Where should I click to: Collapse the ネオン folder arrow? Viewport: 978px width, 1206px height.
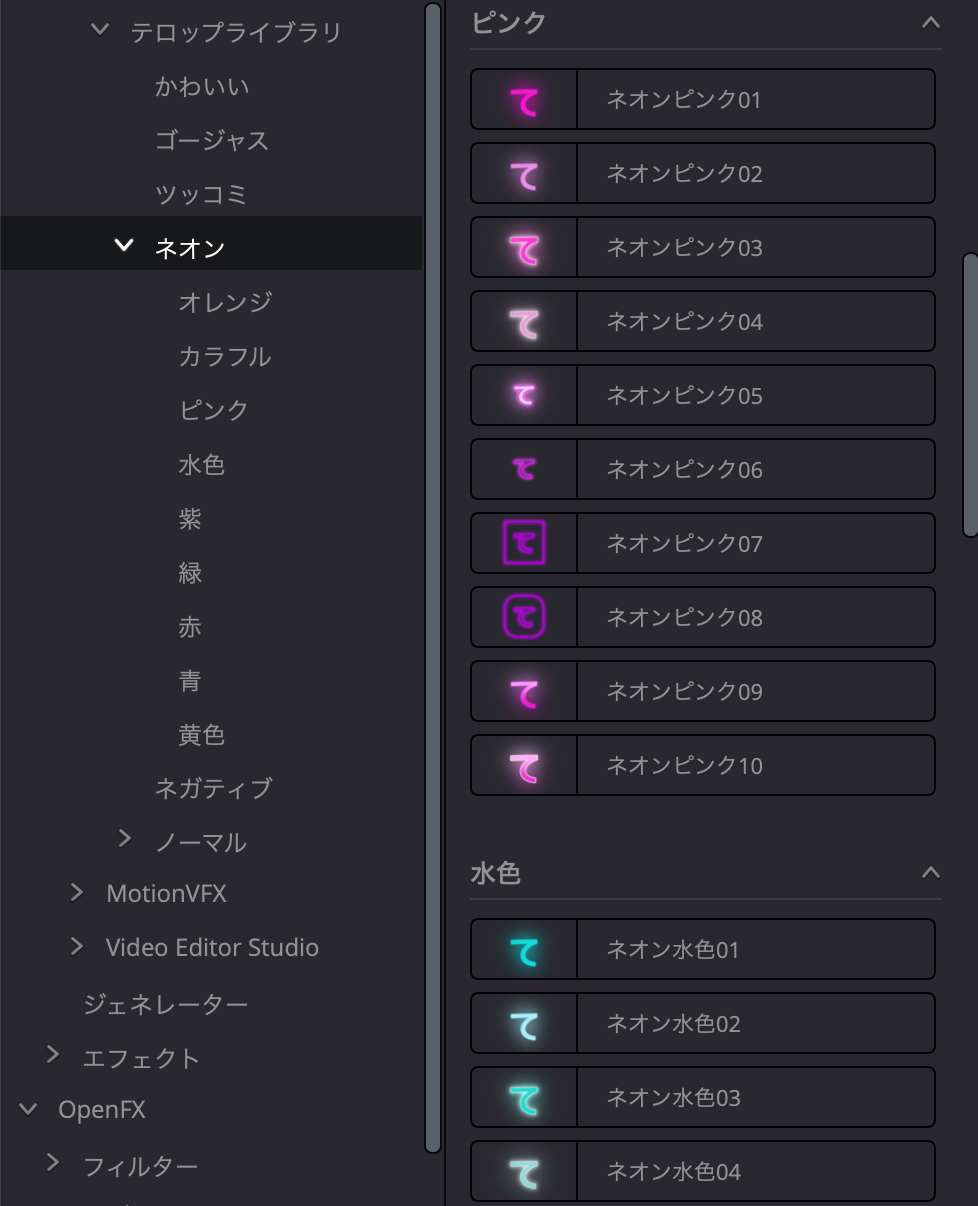[124, 246]
